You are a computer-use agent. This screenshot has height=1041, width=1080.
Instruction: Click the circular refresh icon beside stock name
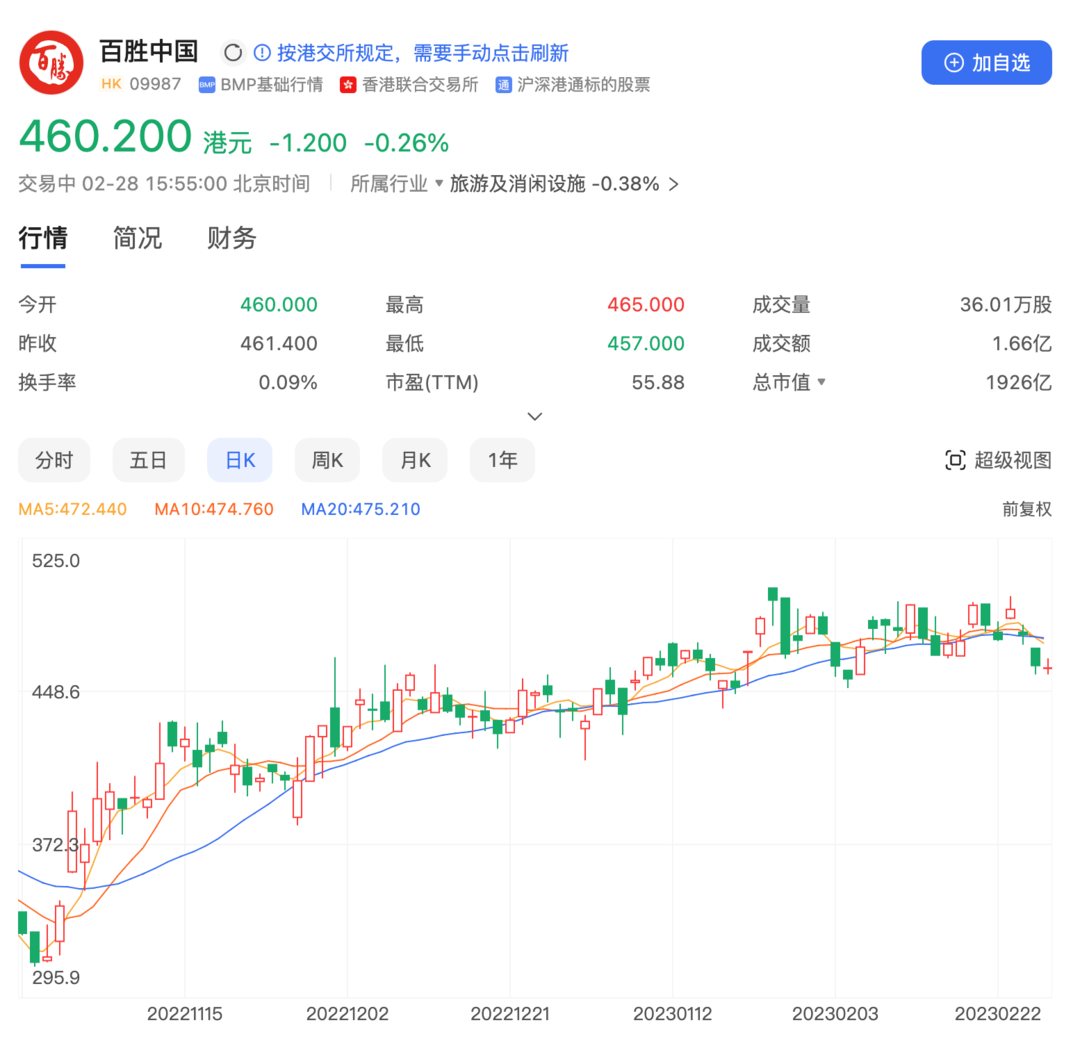coord(233,53)
